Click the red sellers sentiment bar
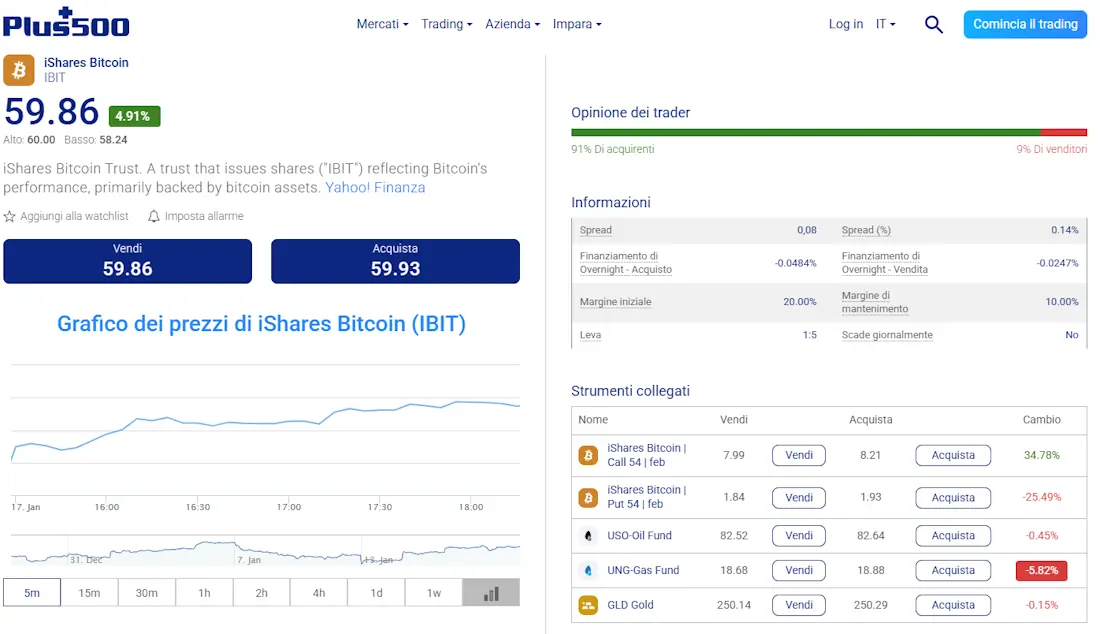The height and width of the screenshot is (634, 1100). pos(1064,132)
